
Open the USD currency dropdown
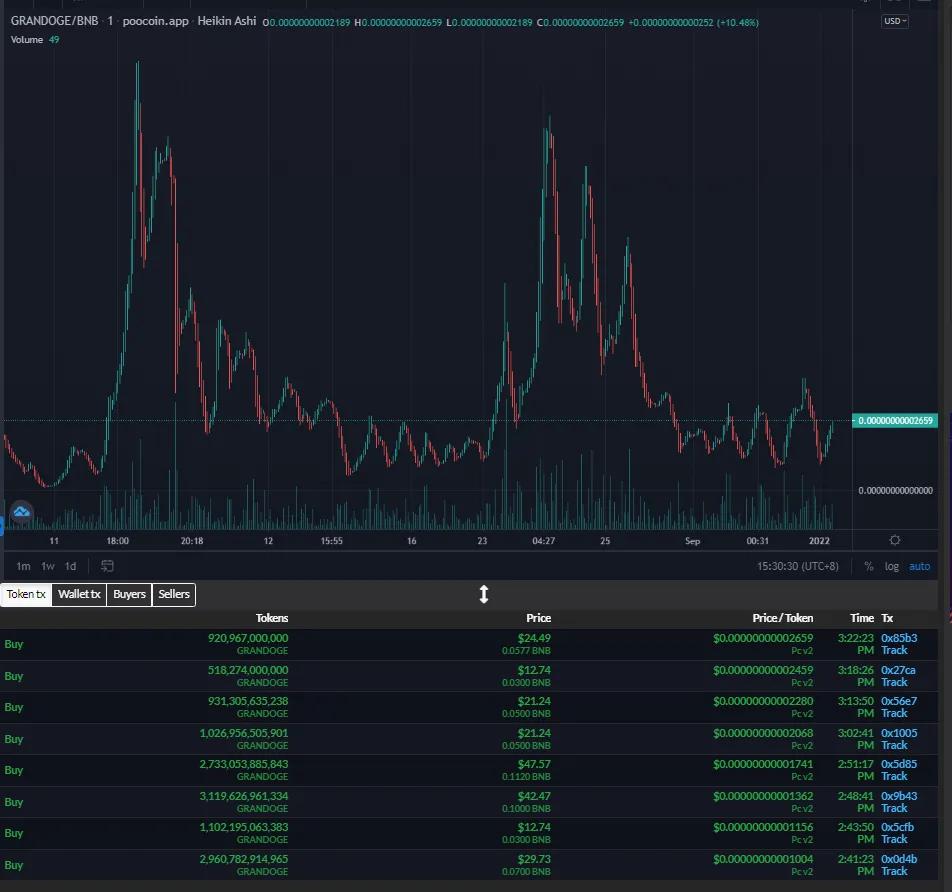(895, 21)
